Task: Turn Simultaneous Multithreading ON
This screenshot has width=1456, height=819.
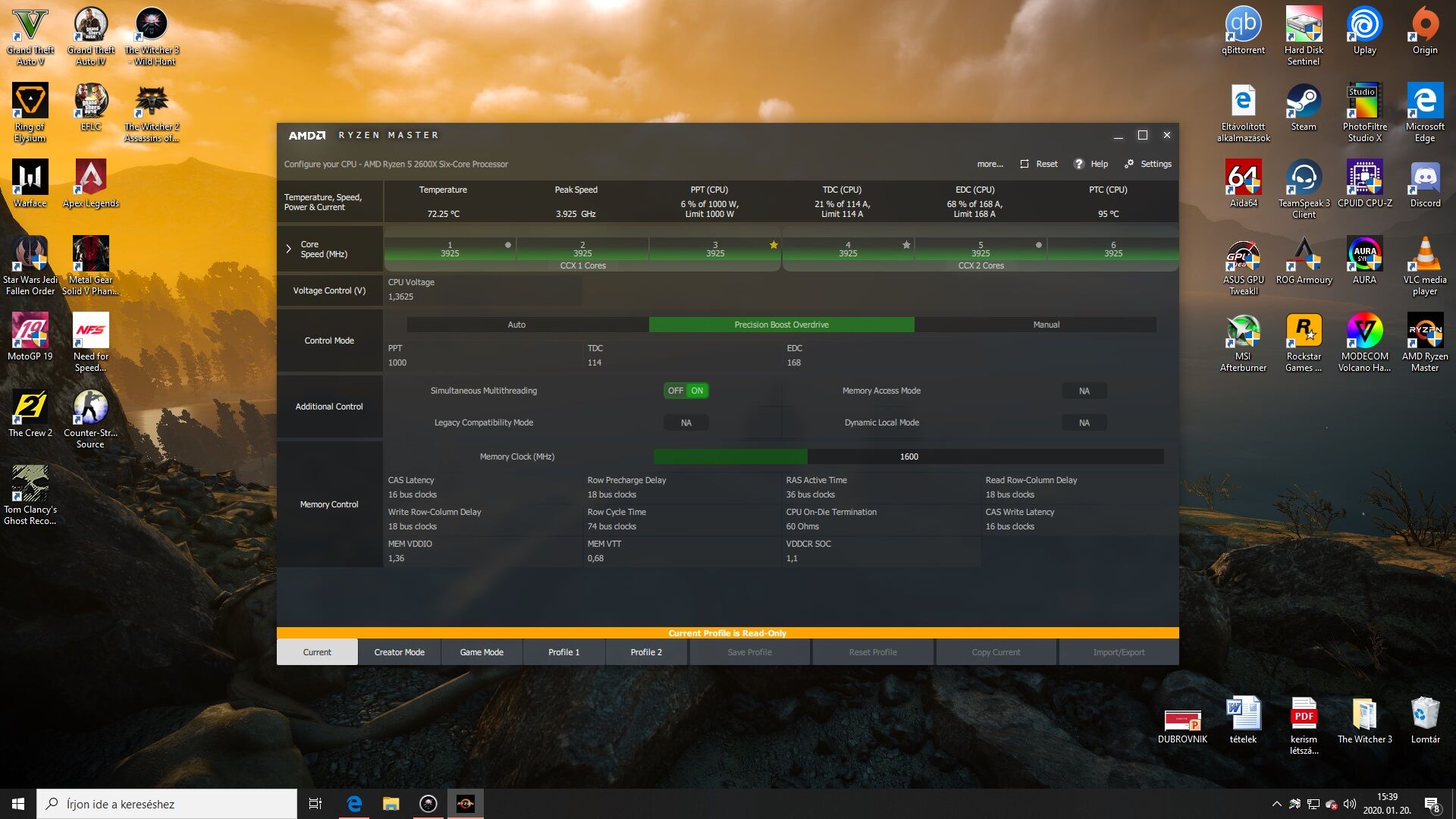Action: pyautogui.click(x=697, y=391)
